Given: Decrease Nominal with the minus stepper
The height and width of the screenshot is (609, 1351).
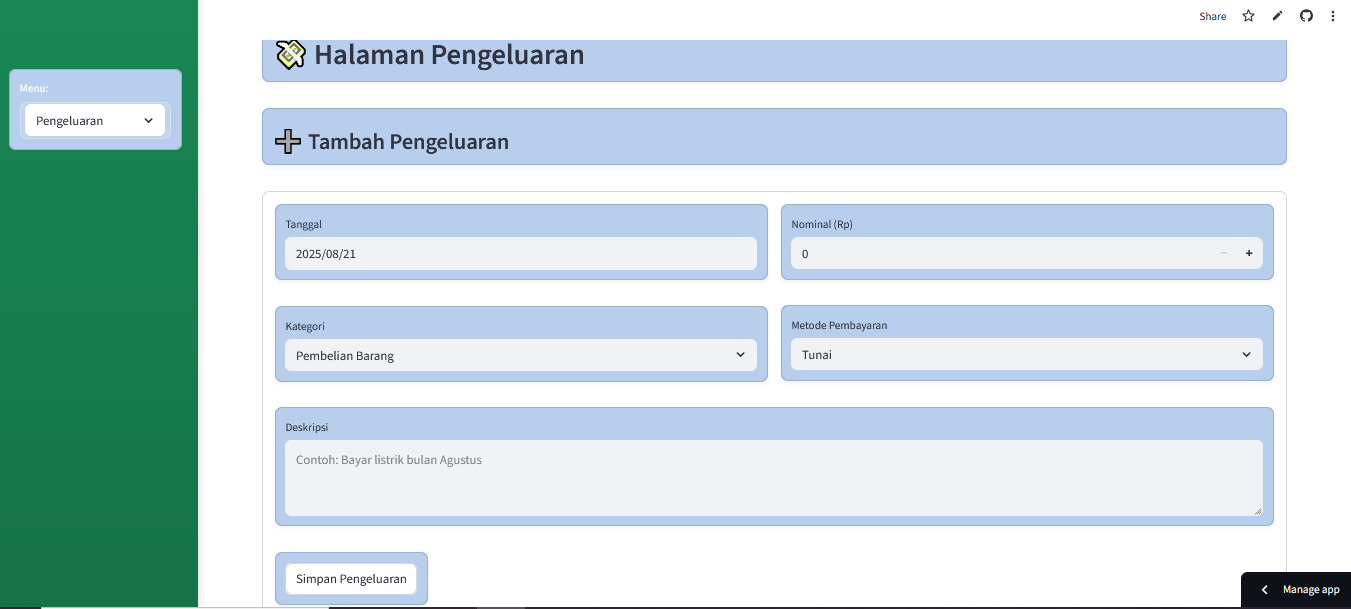Looking at the screenshot, I should click(x=1223, y=254).
